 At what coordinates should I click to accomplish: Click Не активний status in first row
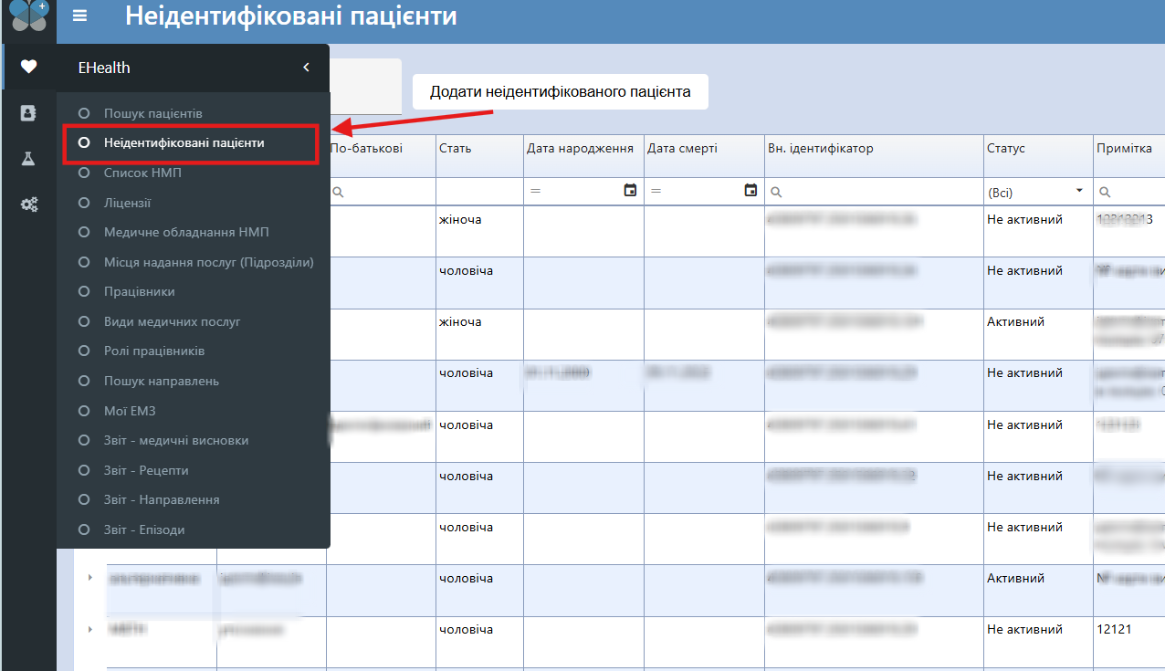coord(1025,219)
